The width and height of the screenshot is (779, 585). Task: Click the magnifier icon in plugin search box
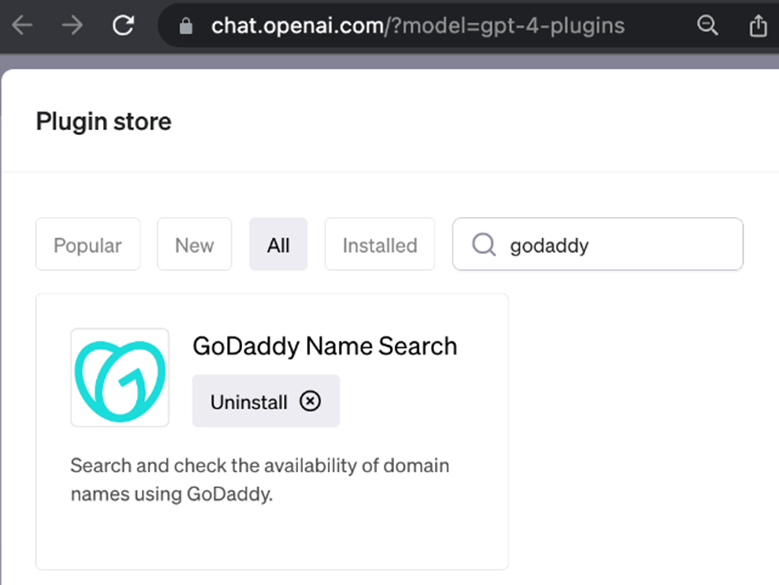(484, 245)
